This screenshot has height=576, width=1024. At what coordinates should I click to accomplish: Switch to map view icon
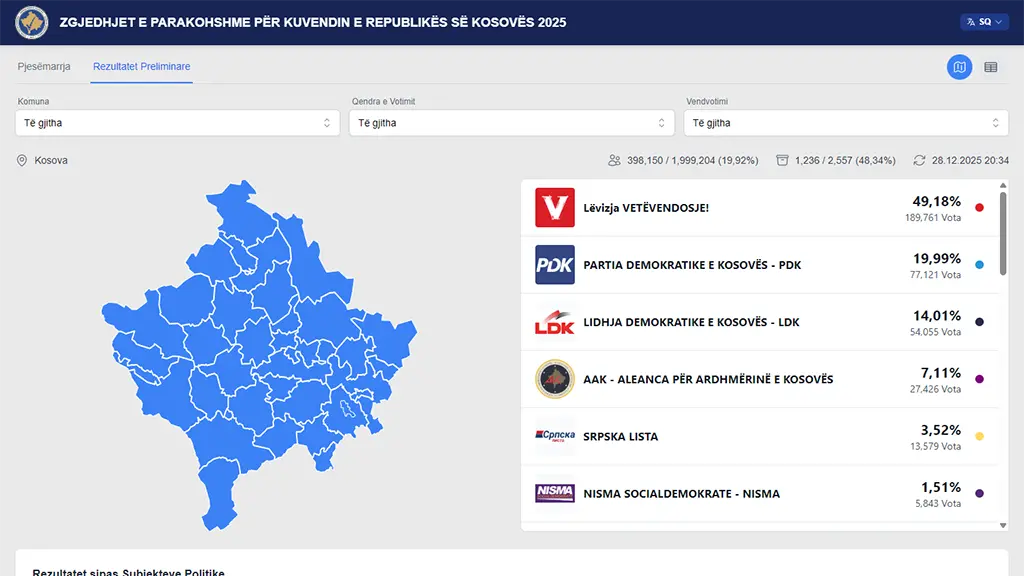[x=959, y=67]
